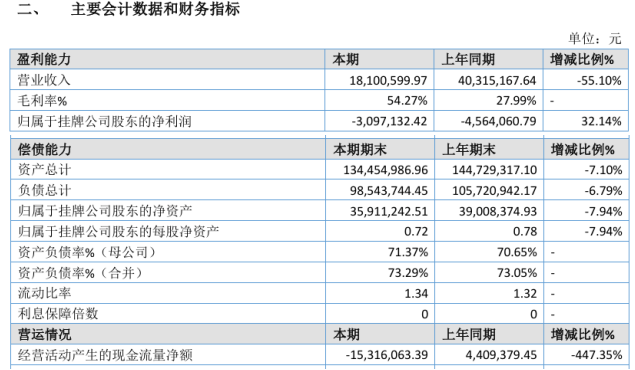
Task: Click the value 1.32
Action: pos(525,293)
